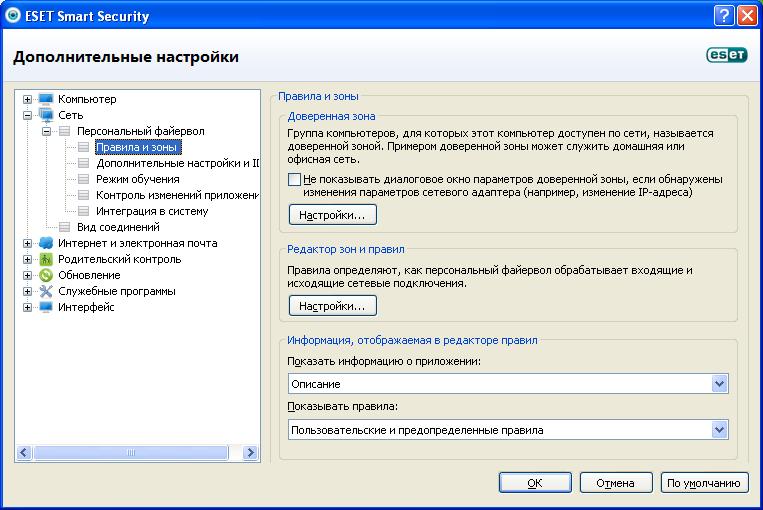Select the Компьютер tree label
The image size is (763, 510).
(87, 99)
